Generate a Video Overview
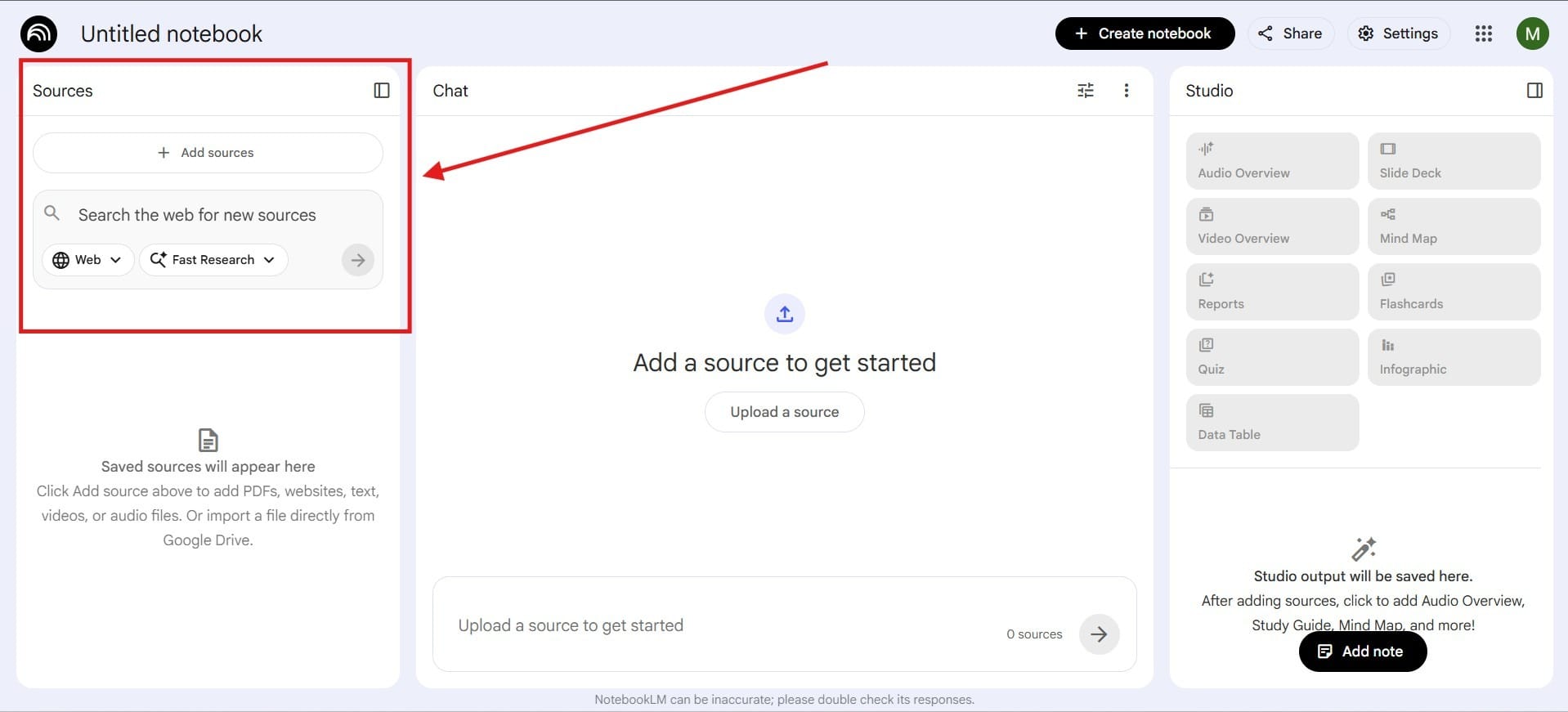The image size is (1568, 712). 1272,226
